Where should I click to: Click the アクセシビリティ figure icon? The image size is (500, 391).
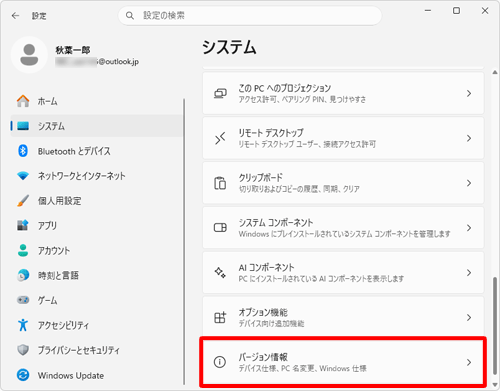pos(23,325)
